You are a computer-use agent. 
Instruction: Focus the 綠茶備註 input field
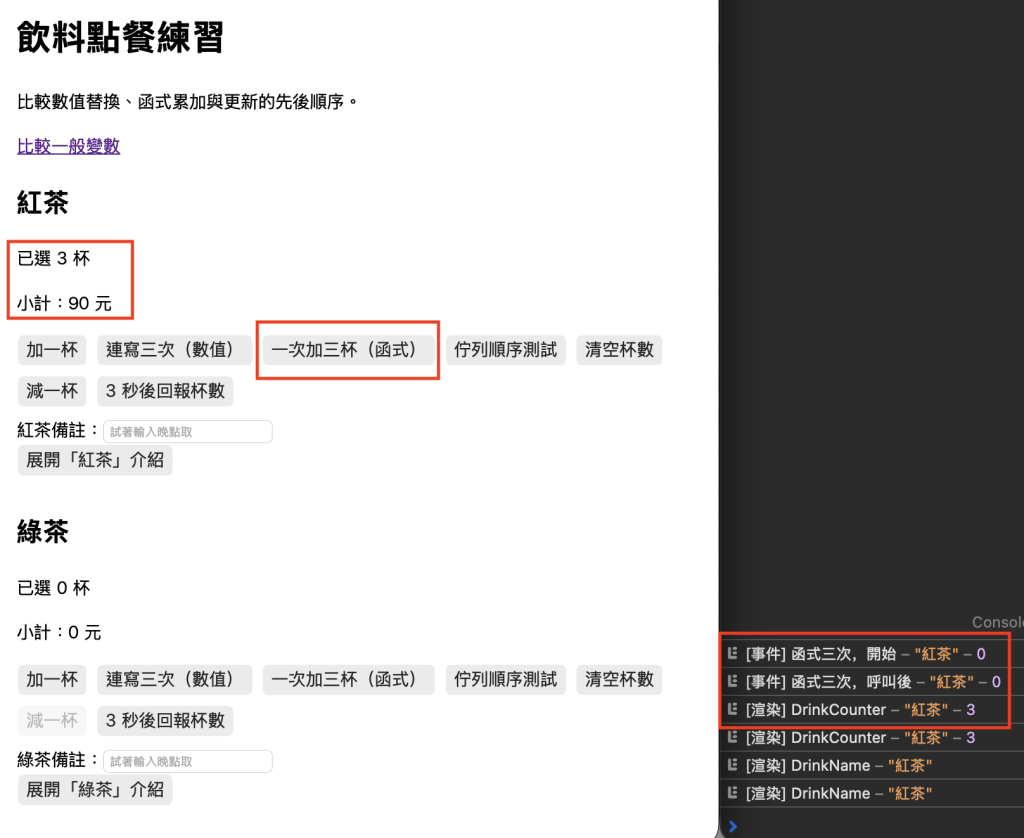tap(187, 761)
